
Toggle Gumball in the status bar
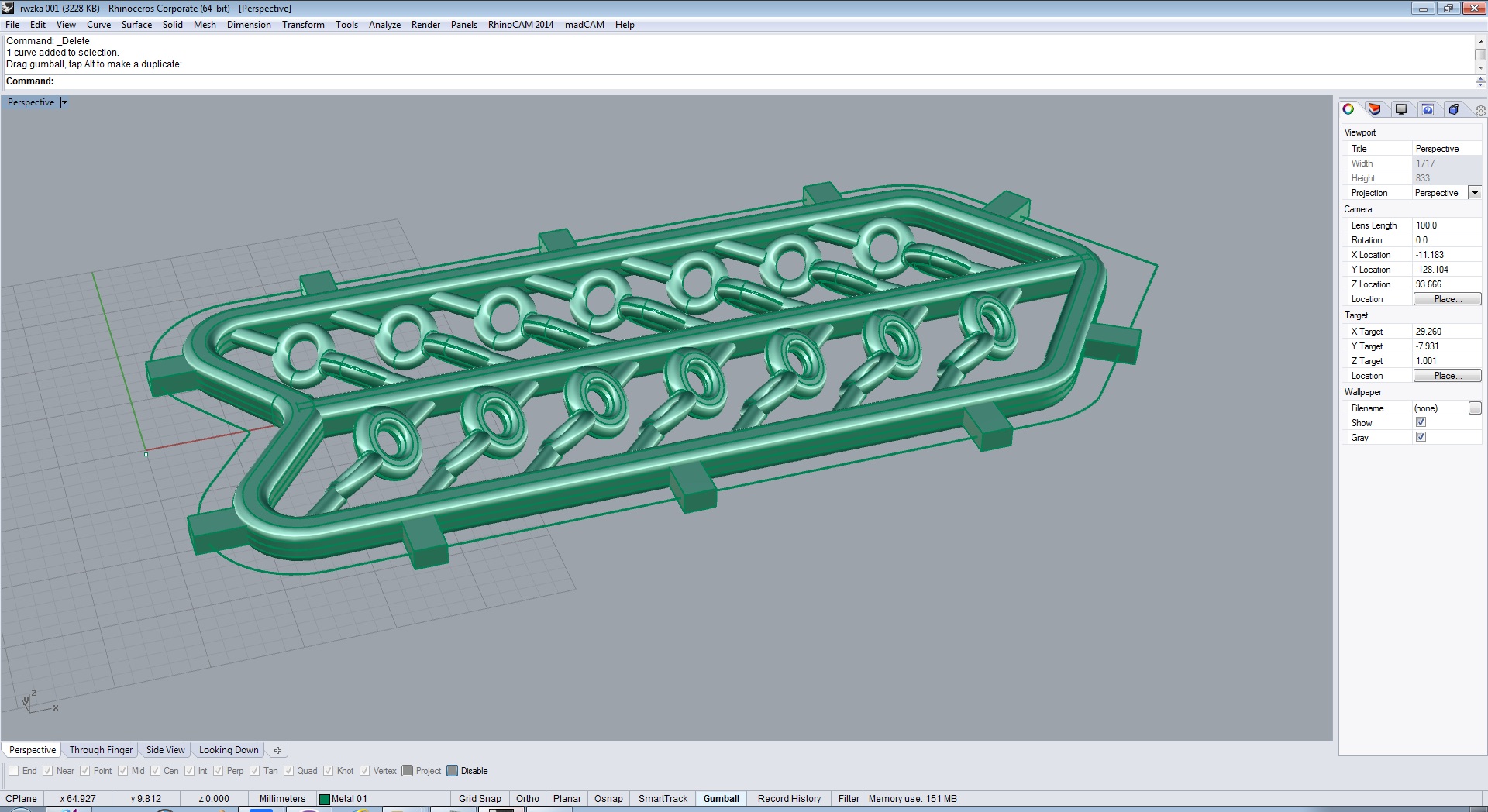(721, 799)
